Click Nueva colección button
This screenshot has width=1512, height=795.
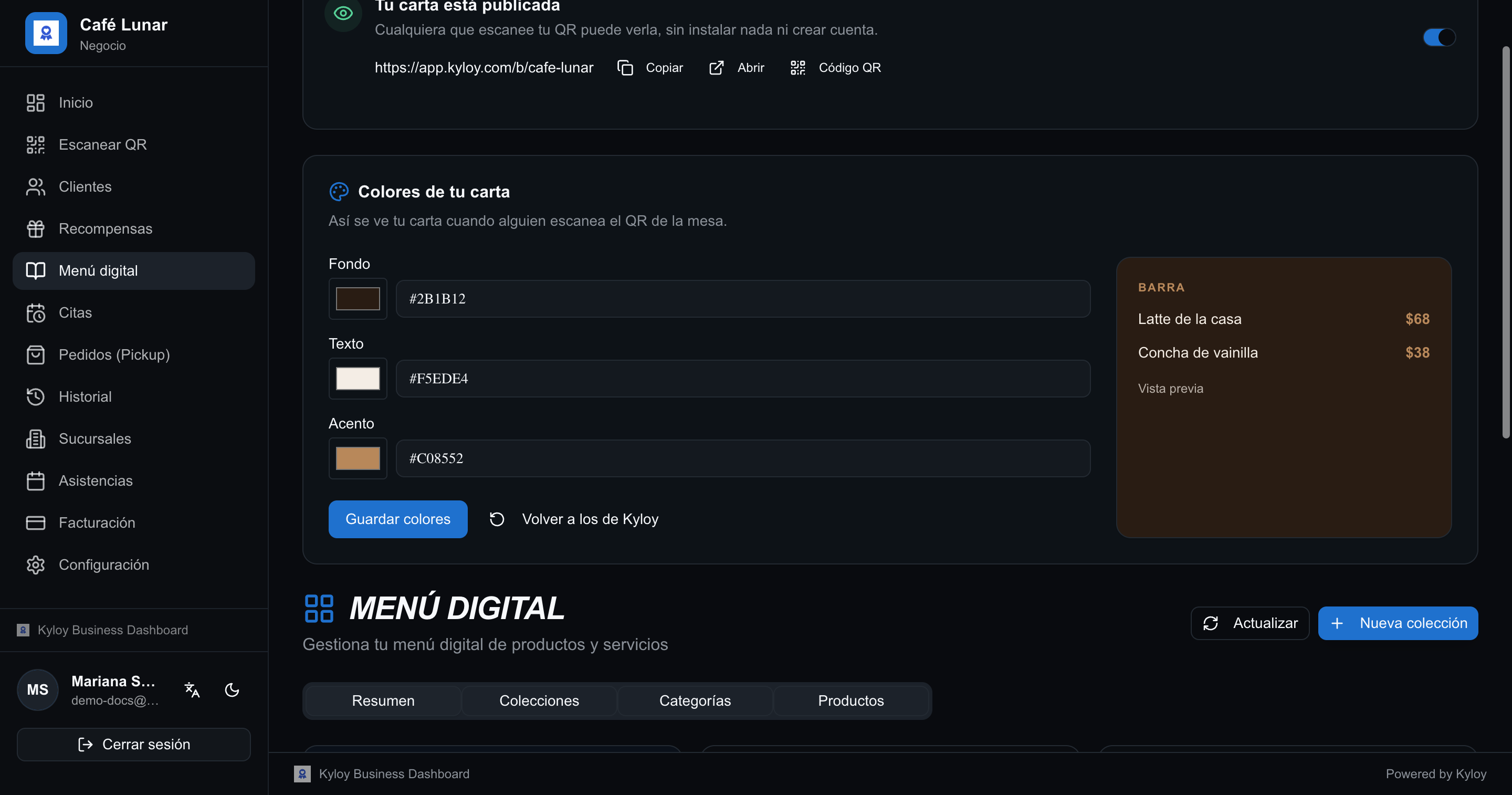(1398, 623)
